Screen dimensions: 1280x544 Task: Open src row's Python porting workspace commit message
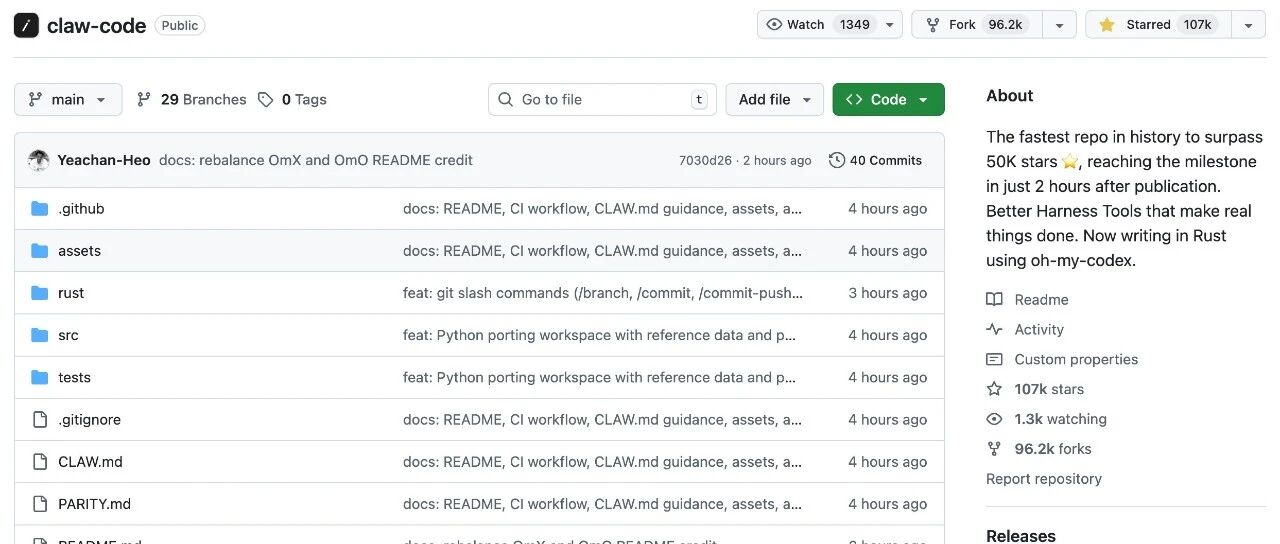[x=600, y=335]
